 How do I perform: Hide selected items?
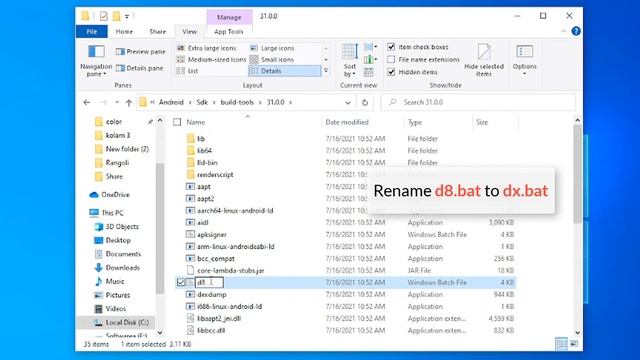tap(484, 60)
